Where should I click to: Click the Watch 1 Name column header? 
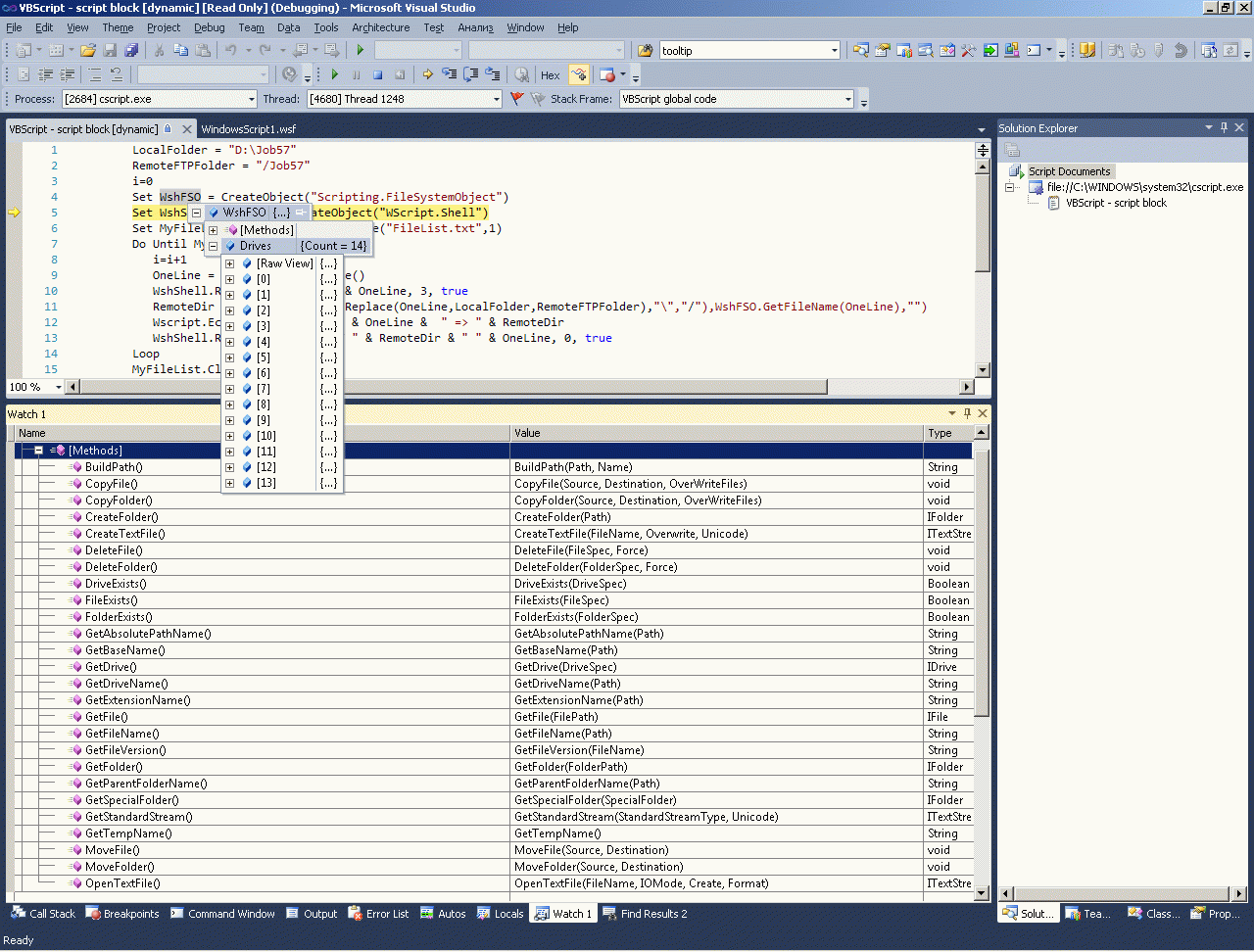(x=263, y=433)
